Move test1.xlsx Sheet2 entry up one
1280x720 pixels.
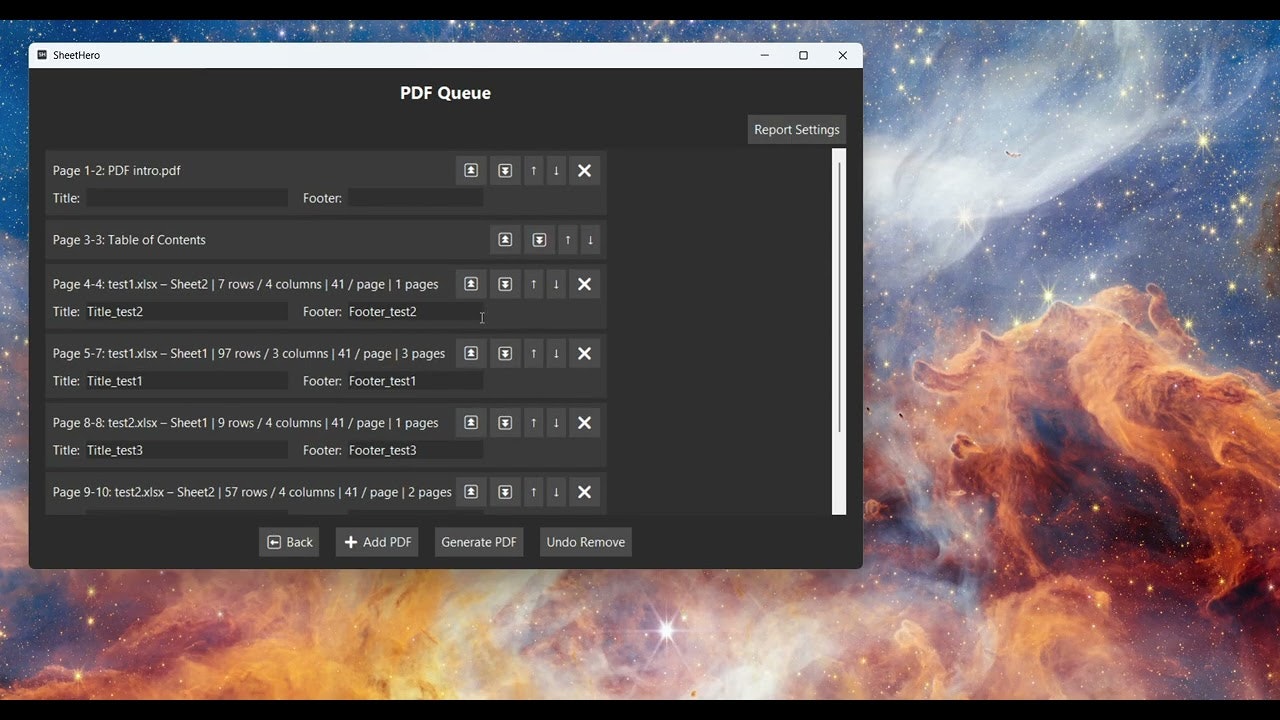[x=534, y=284]
